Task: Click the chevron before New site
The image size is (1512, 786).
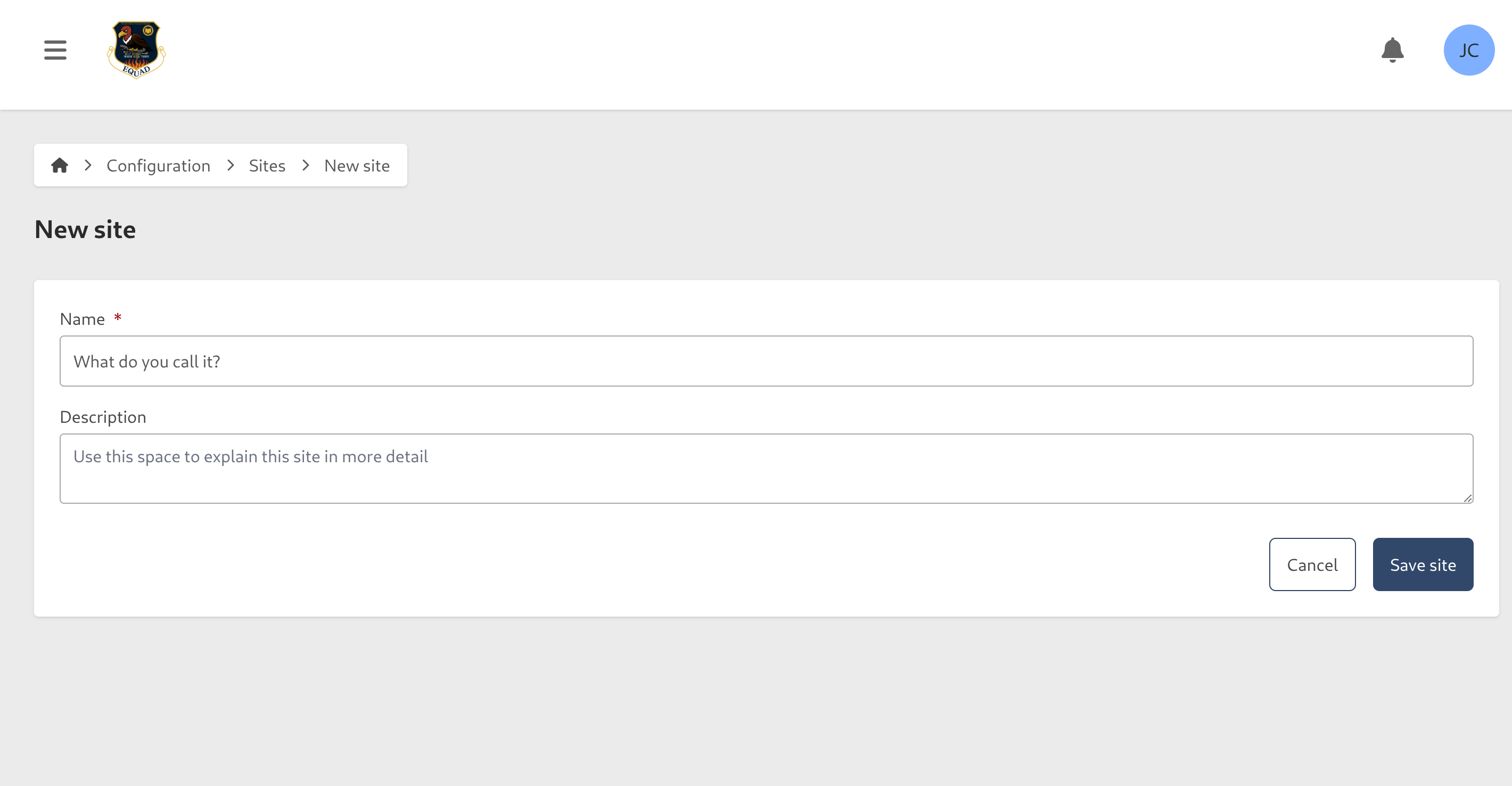Action: point(305,166)
